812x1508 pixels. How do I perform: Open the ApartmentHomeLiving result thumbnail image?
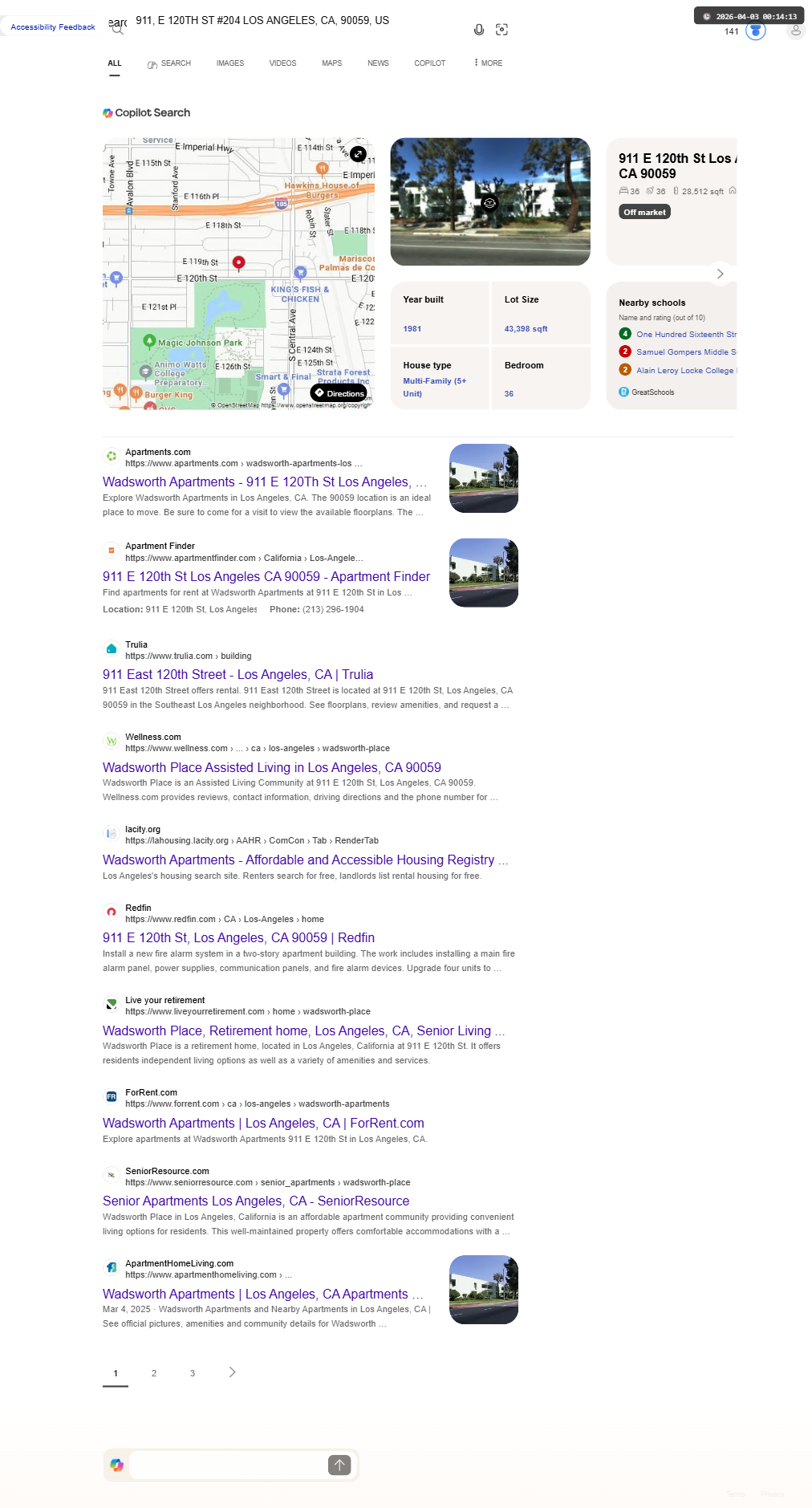pos(484,1290)
